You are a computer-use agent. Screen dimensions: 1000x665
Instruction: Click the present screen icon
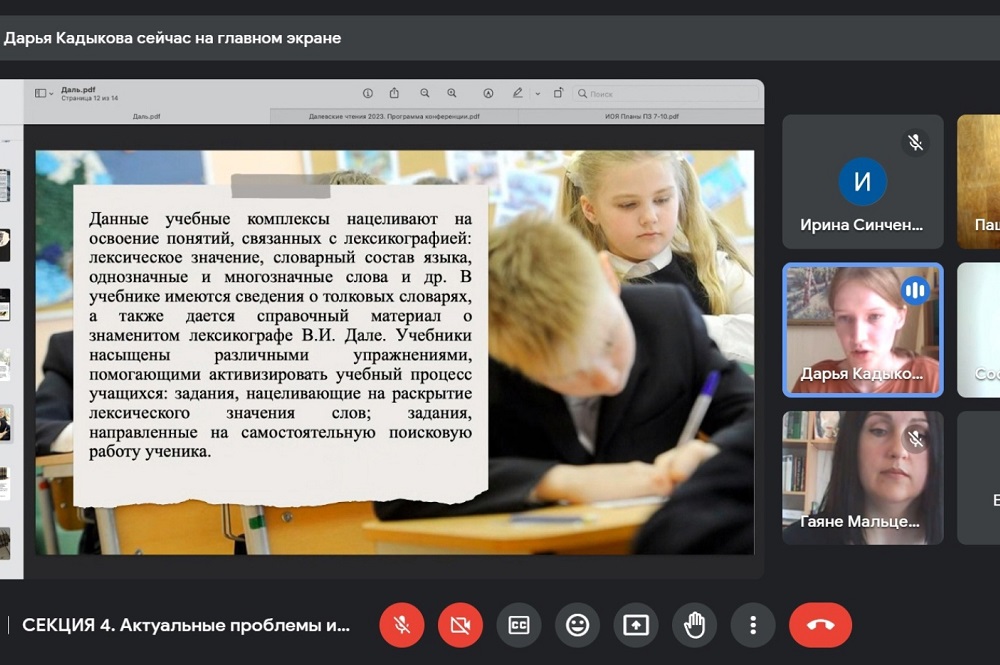[636, 625]
